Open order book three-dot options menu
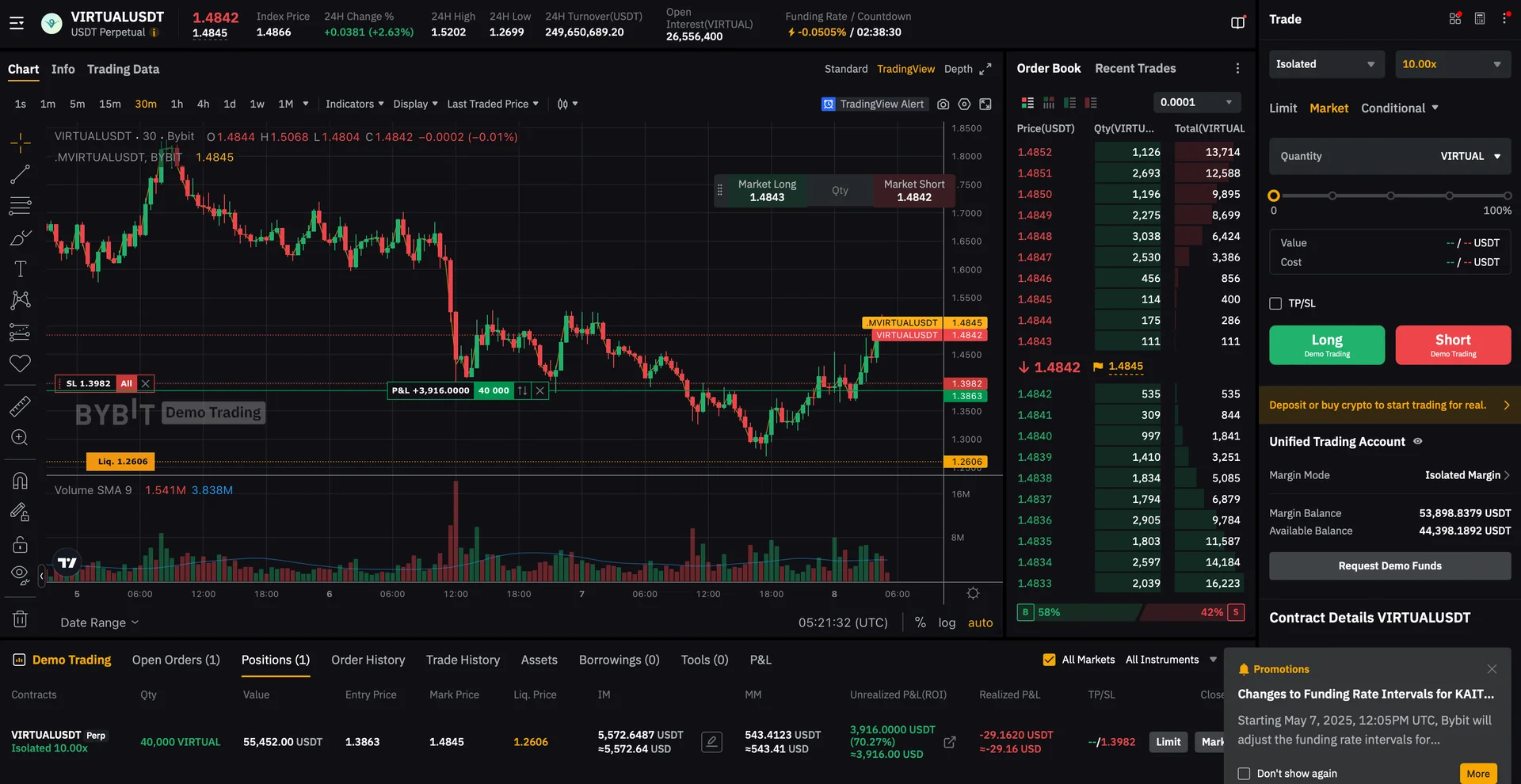 tap(1237, 68)
